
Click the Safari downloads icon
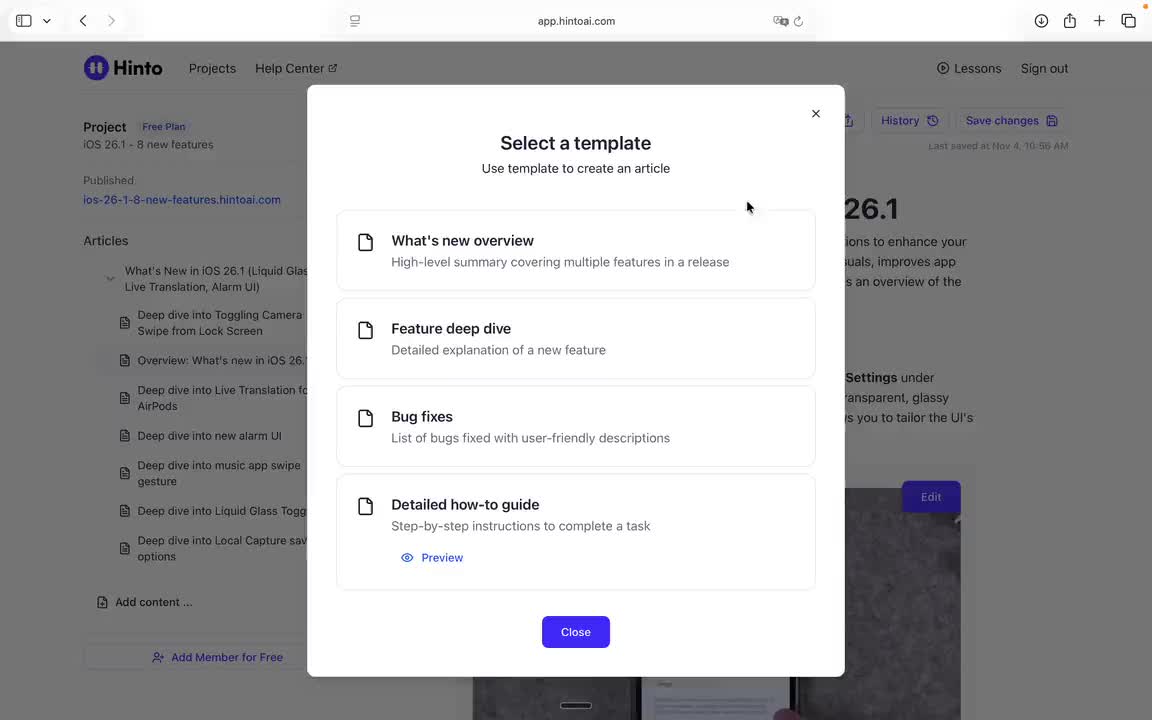[x=1041, y=21]
